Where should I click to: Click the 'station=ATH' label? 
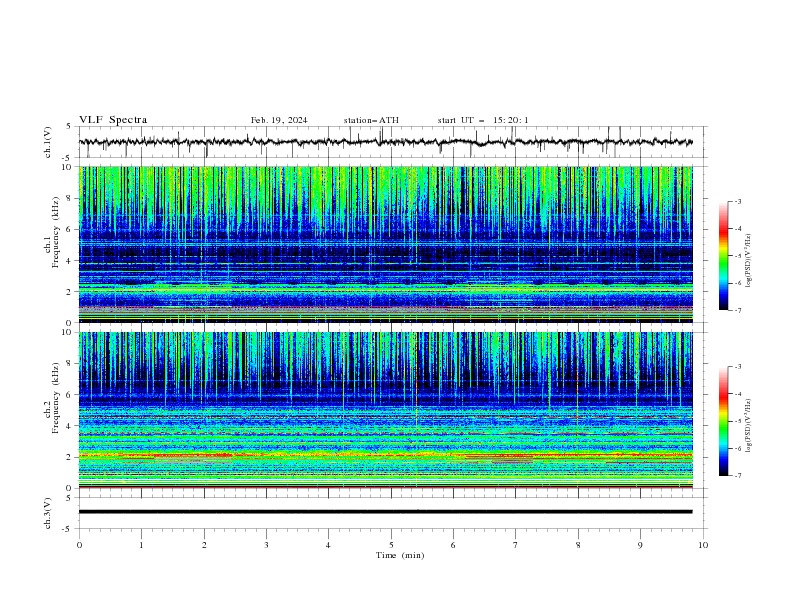point(371,120)
